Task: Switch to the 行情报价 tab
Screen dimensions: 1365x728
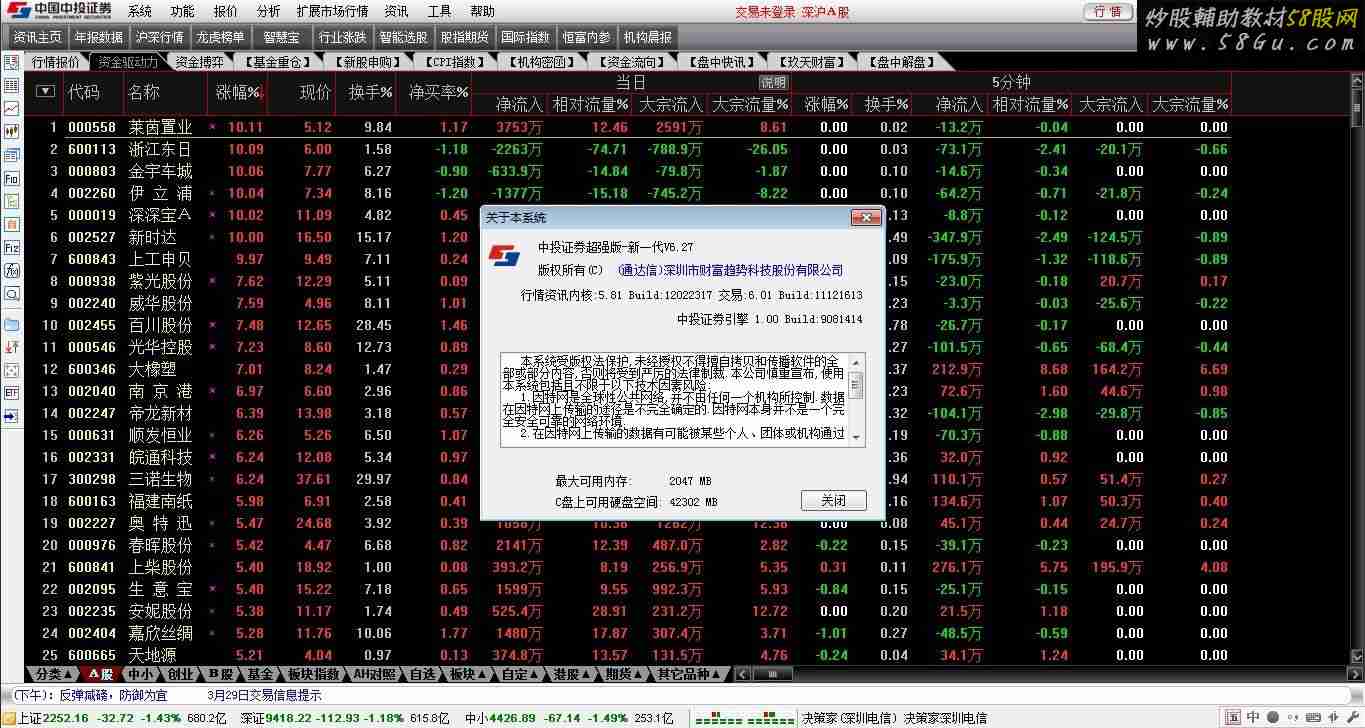Action: point(55,62)
